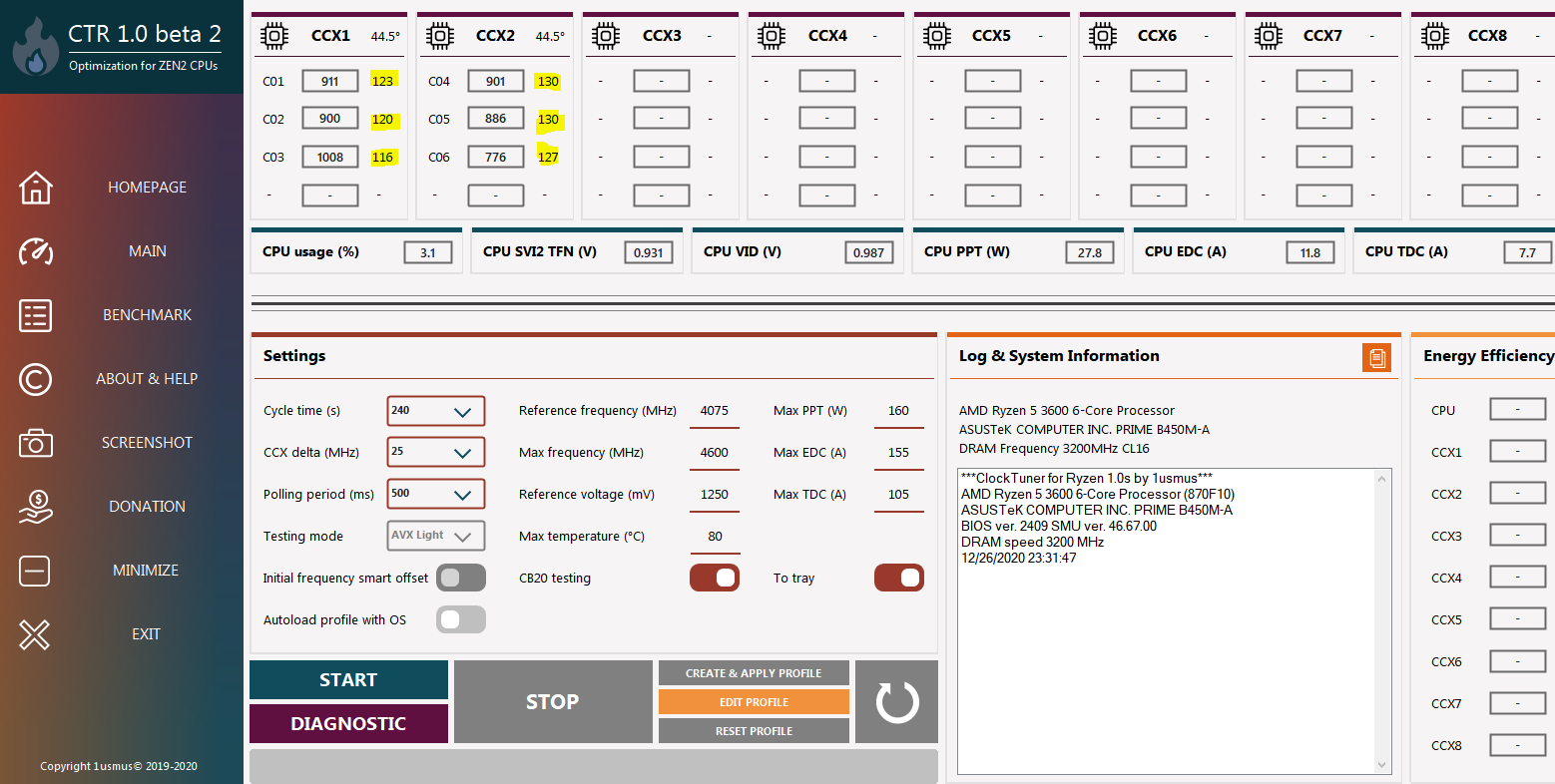
Task: Click the Benchmark list icon
Action: point(36,315)
